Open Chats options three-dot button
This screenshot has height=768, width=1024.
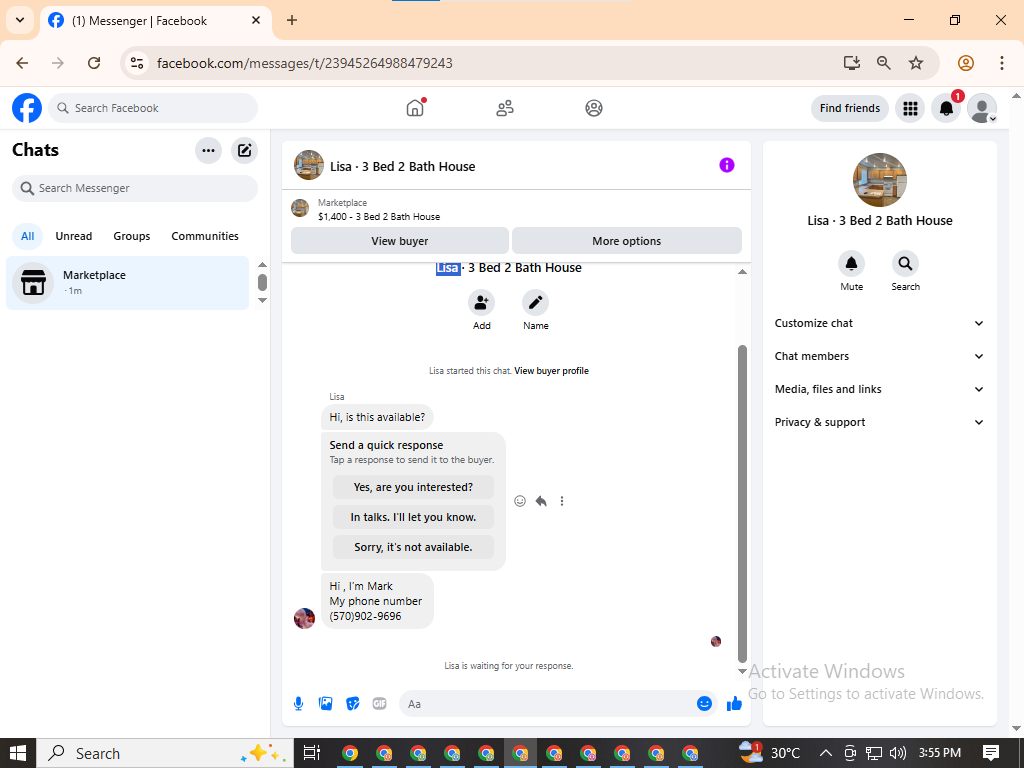coord(208,150)
